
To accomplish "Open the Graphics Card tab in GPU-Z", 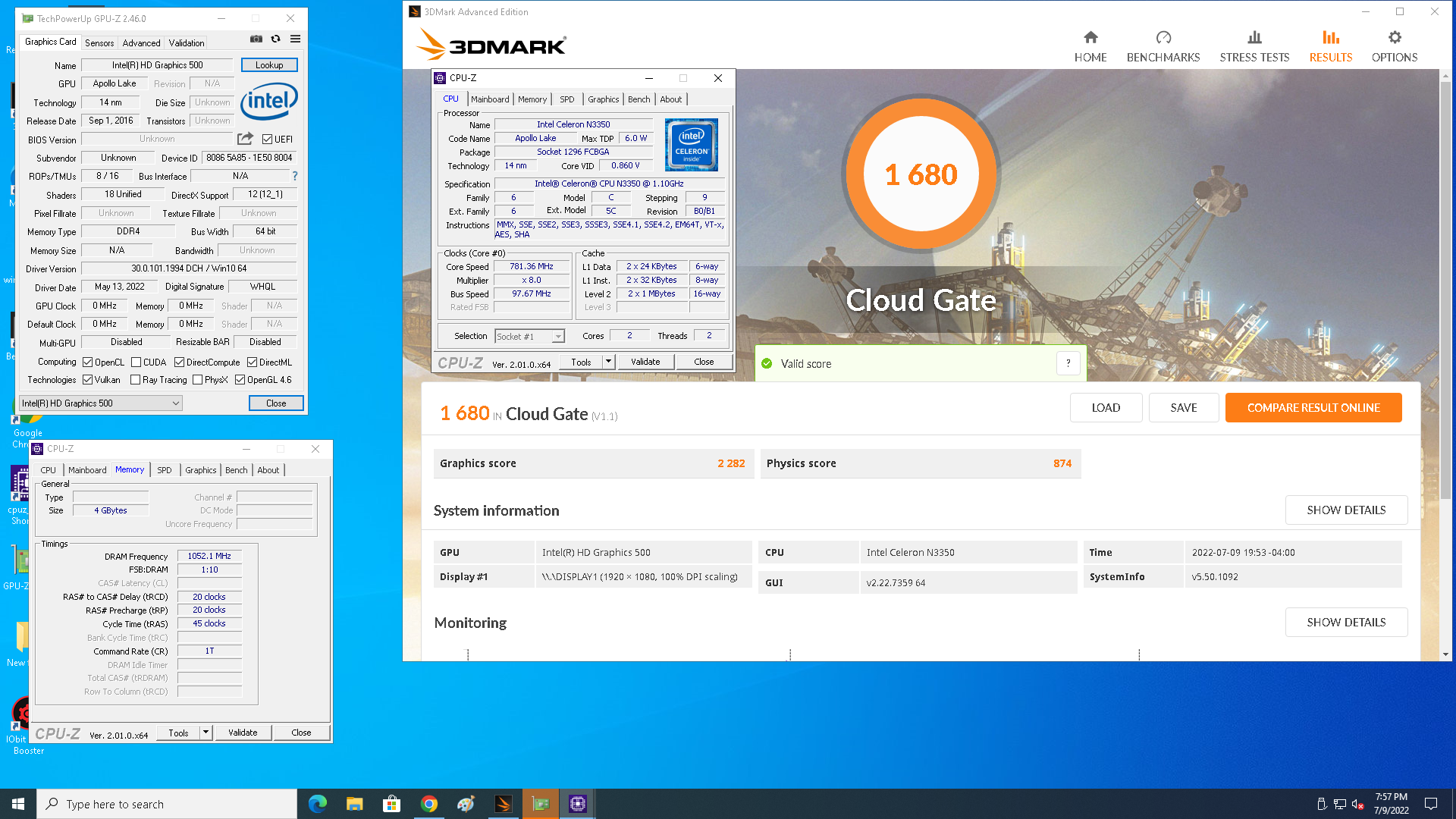I will [51, 42].
